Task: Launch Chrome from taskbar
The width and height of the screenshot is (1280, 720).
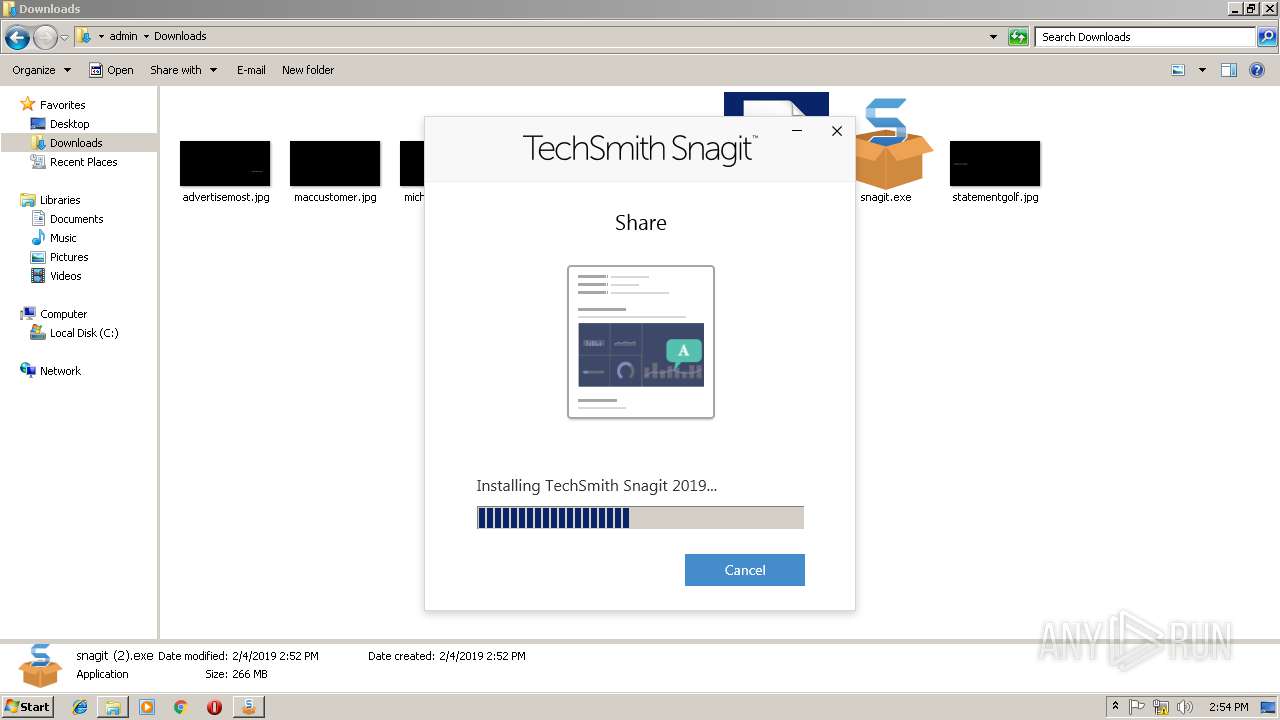Action: [180, 707]
